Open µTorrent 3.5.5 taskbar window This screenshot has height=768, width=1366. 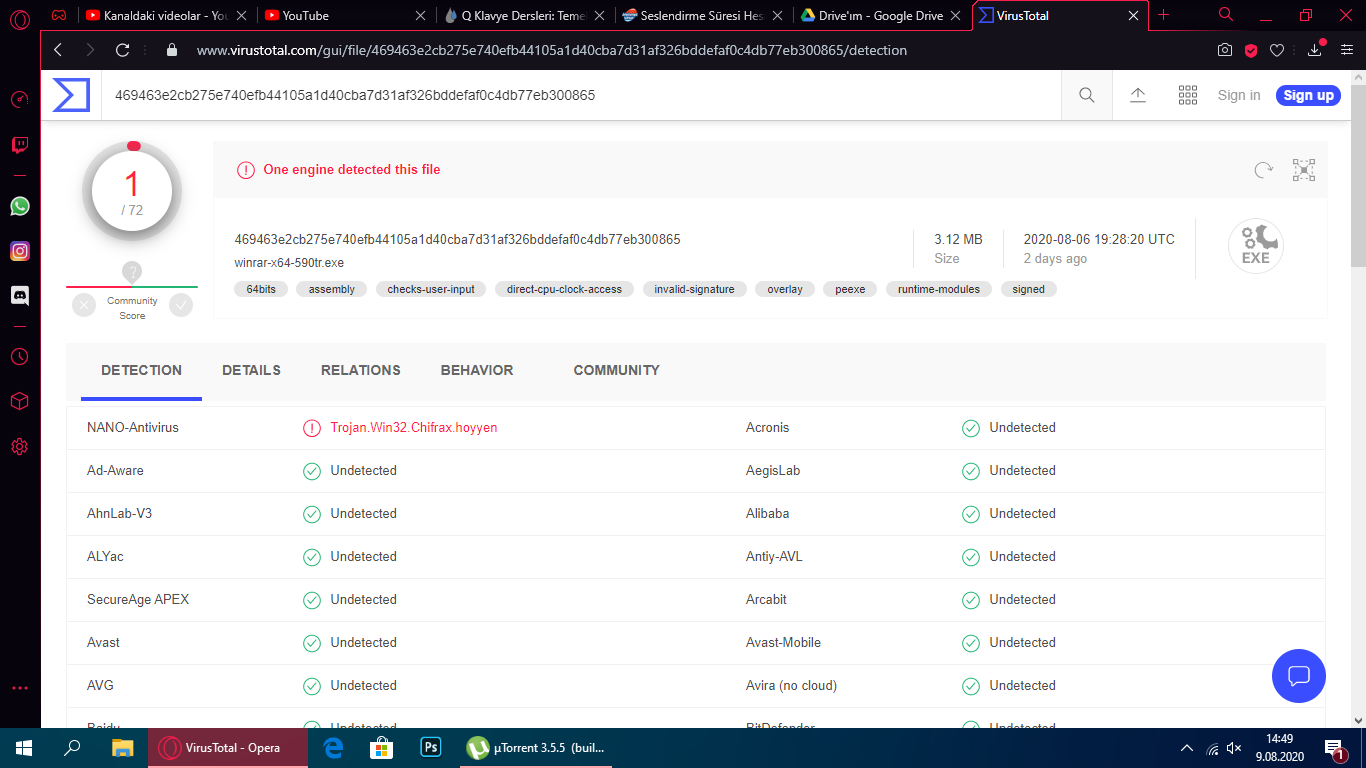(x=536, y=748)
